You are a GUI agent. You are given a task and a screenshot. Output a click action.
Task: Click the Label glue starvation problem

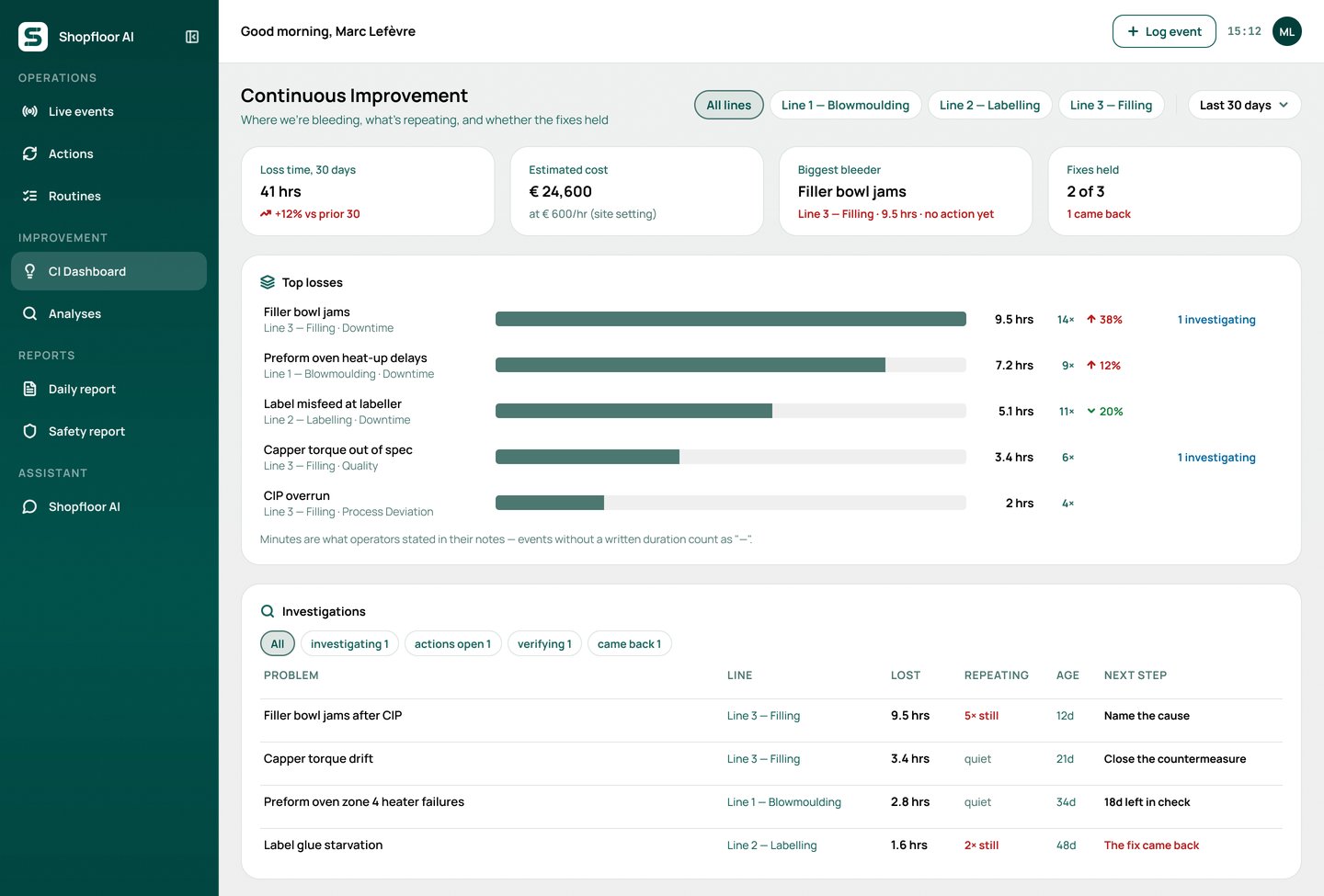[x=324, y=845]
